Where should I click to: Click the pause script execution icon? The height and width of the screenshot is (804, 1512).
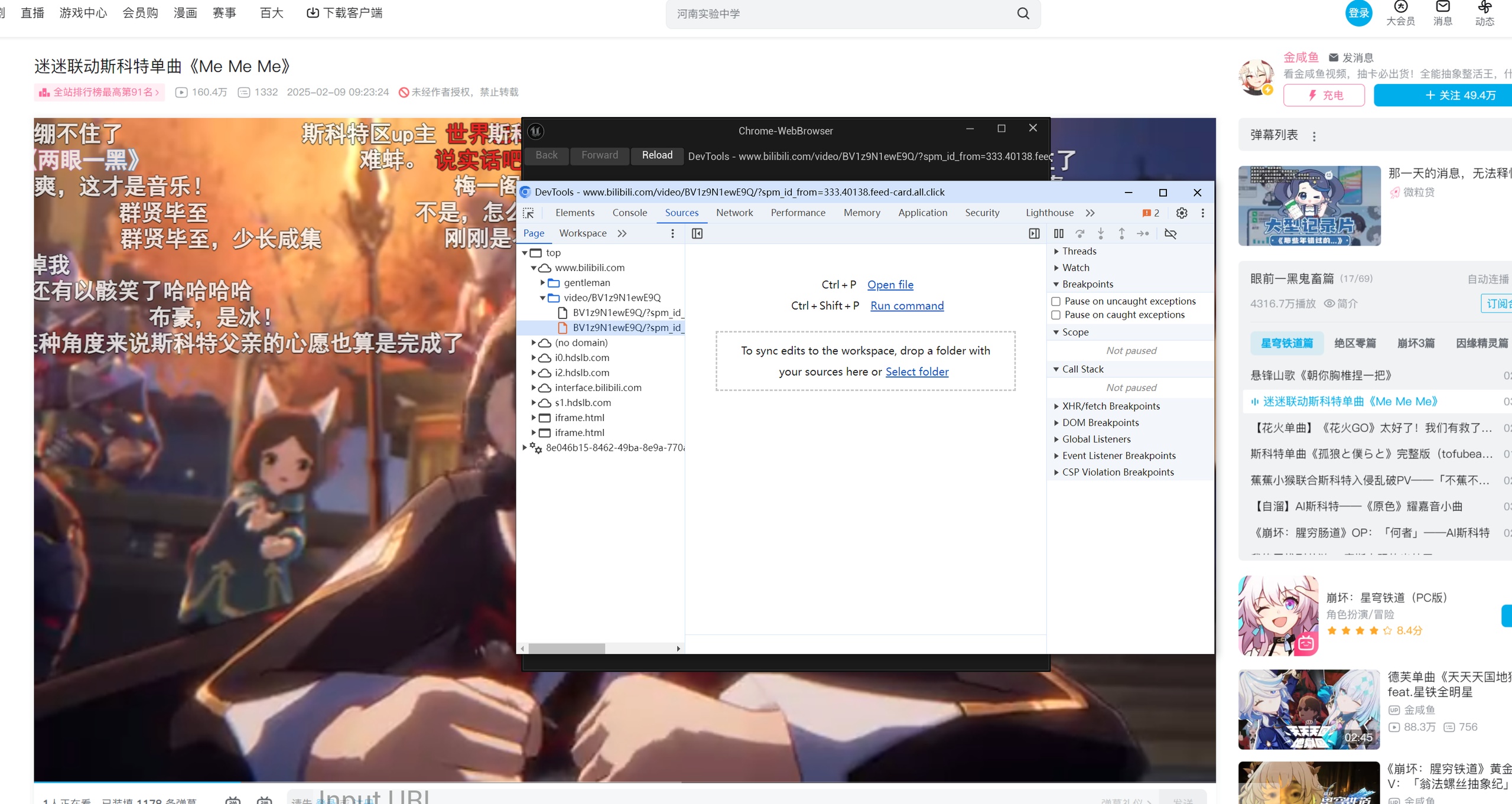click(1059, 233)
